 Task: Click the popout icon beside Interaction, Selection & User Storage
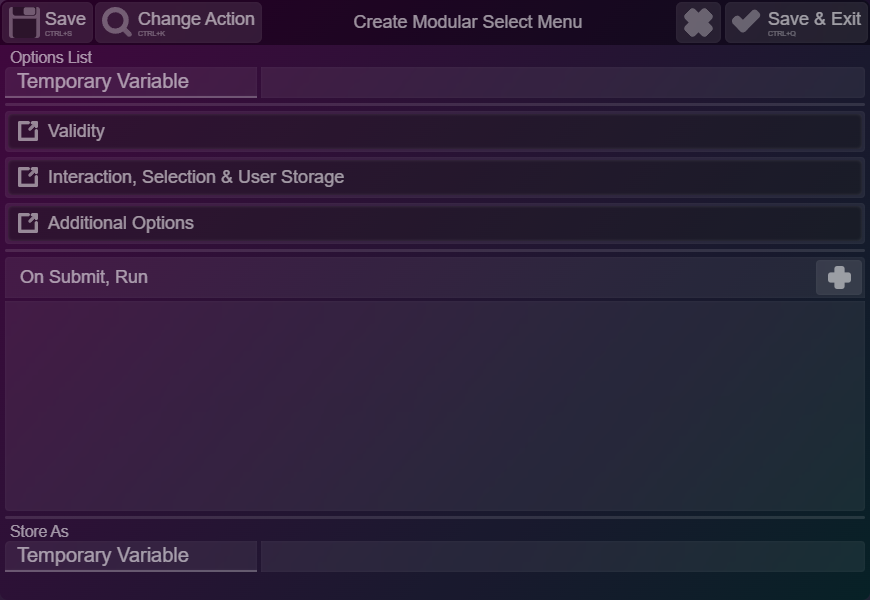(28, 177)
